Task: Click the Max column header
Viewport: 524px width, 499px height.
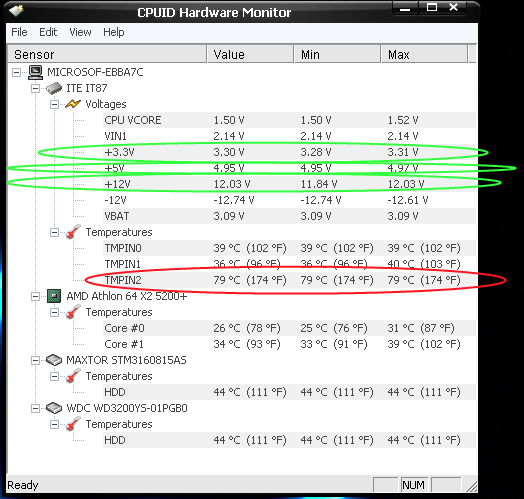Action: click(424, 54)
